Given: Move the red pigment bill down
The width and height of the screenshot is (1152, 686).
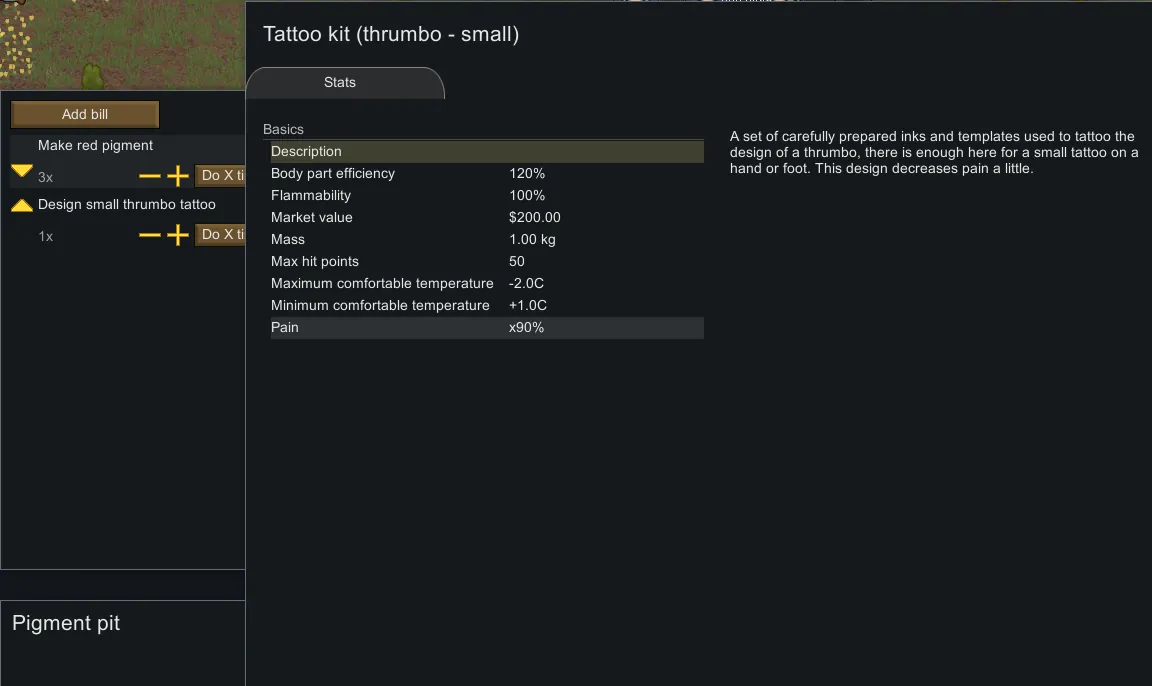Looking at the screenshot, I should click(21, 172).
